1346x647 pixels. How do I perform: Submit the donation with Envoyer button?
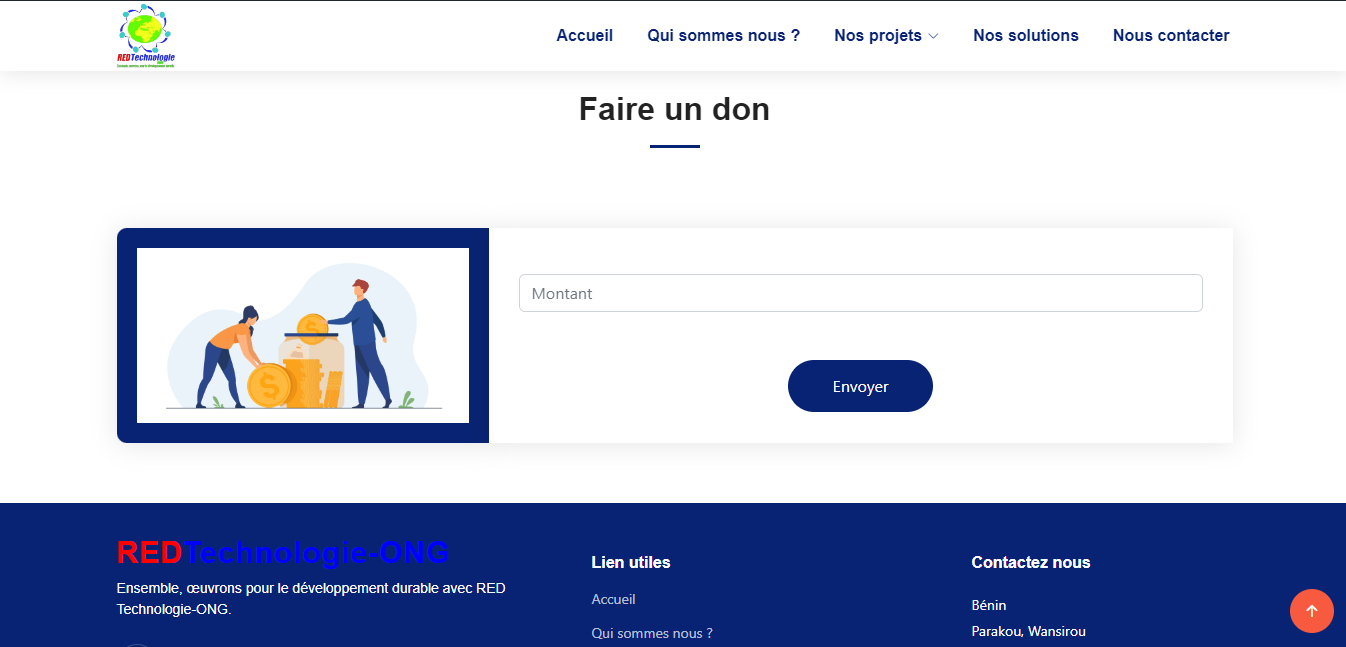860,386
